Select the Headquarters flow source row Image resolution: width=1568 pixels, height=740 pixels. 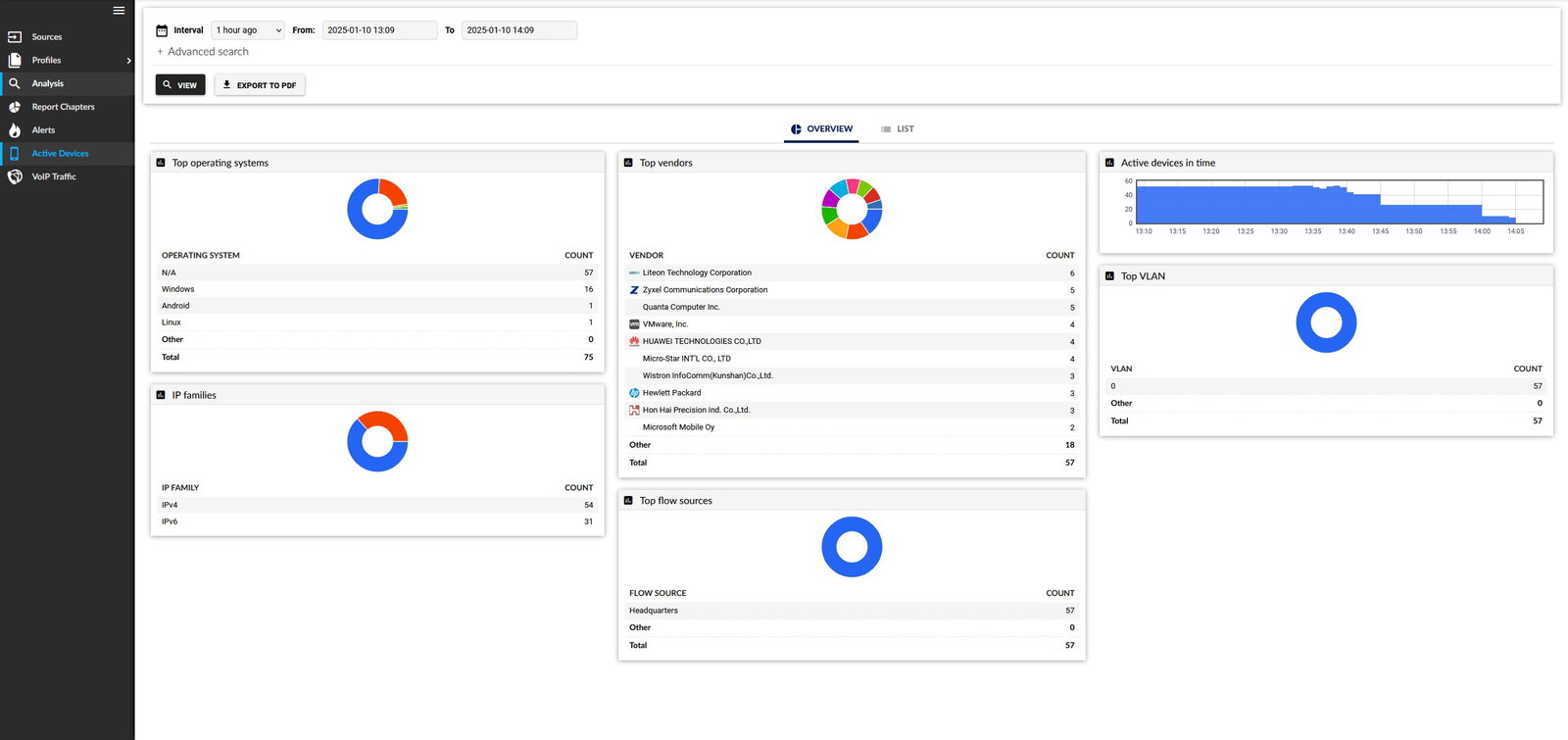pos(852,611)
